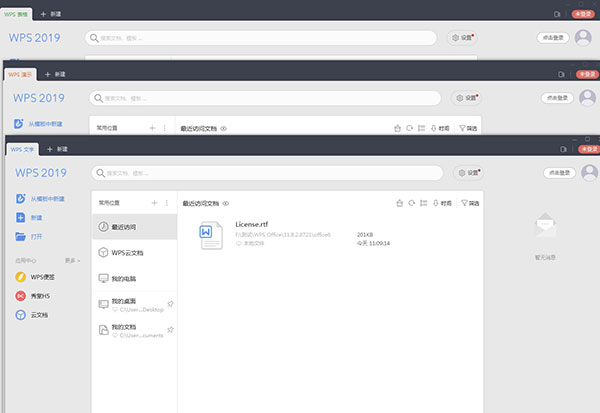Click 点击登录 in the WPS 演示 window
This screenshot has height=413, width=600.
coord(557,98)
